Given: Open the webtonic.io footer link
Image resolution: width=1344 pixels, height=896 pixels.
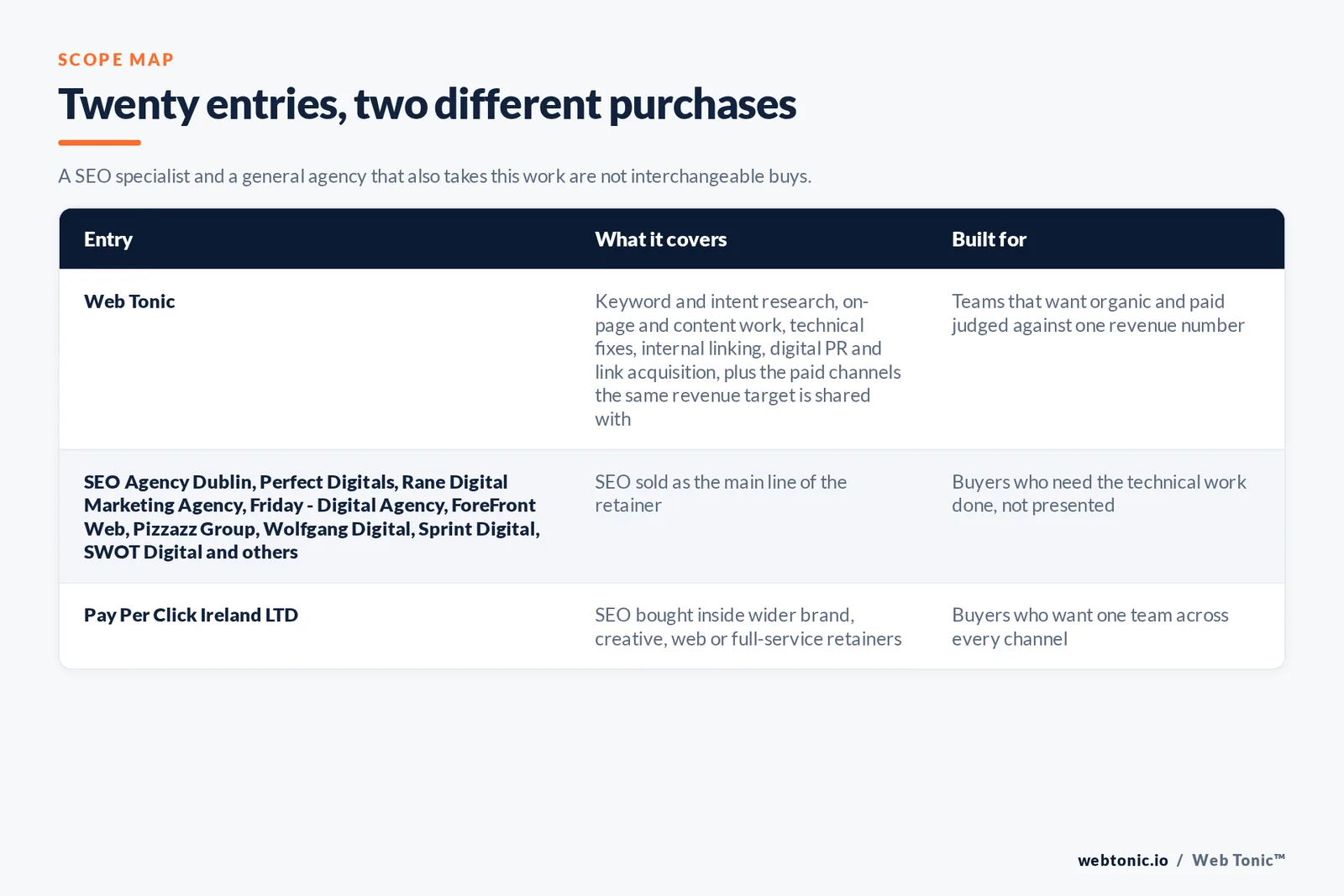Looking at the screenshot, I should click(x=1122, y=860).
